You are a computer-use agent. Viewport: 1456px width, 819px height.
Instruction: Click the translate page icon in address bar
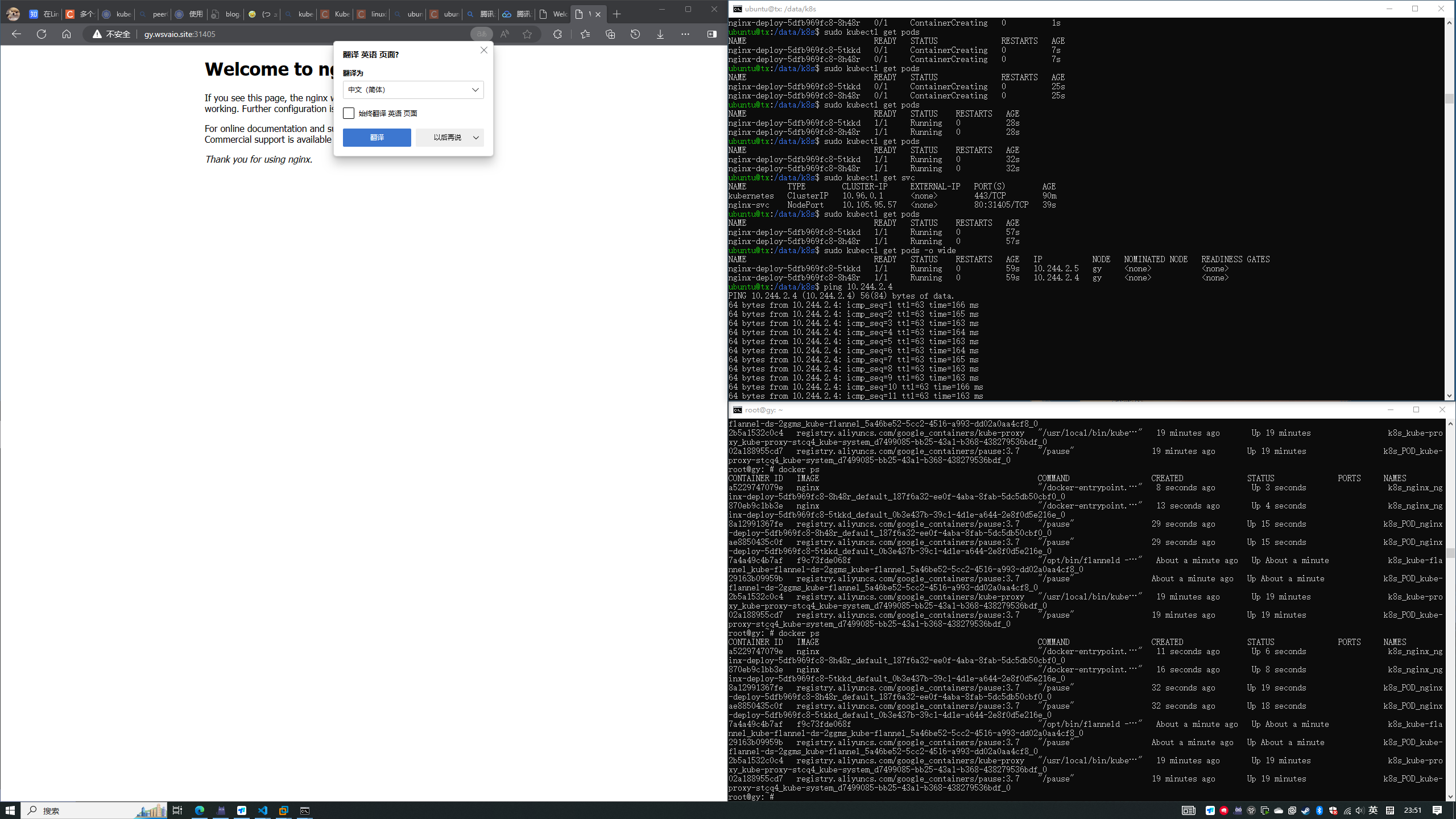(x=481, y=34)
